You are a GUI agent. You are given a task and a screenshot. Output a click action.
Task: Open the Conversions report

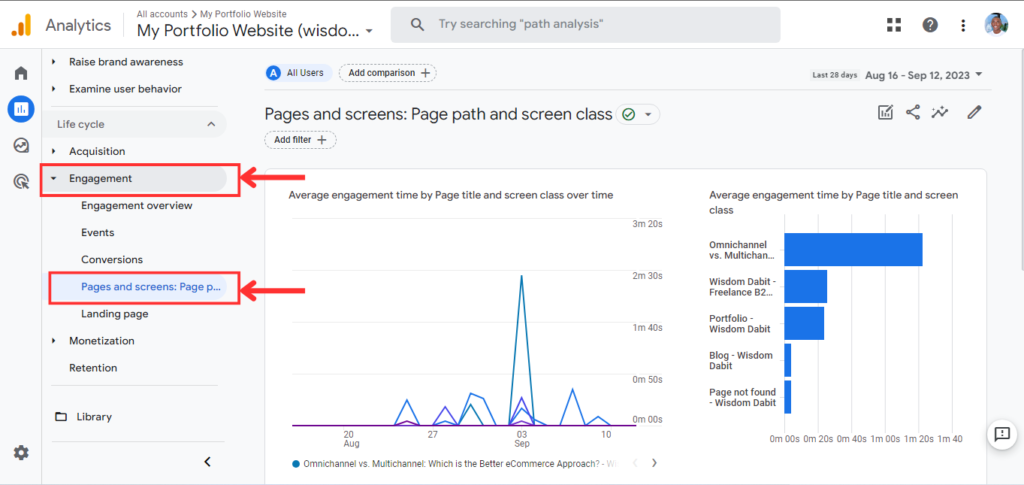coord(112,259)
